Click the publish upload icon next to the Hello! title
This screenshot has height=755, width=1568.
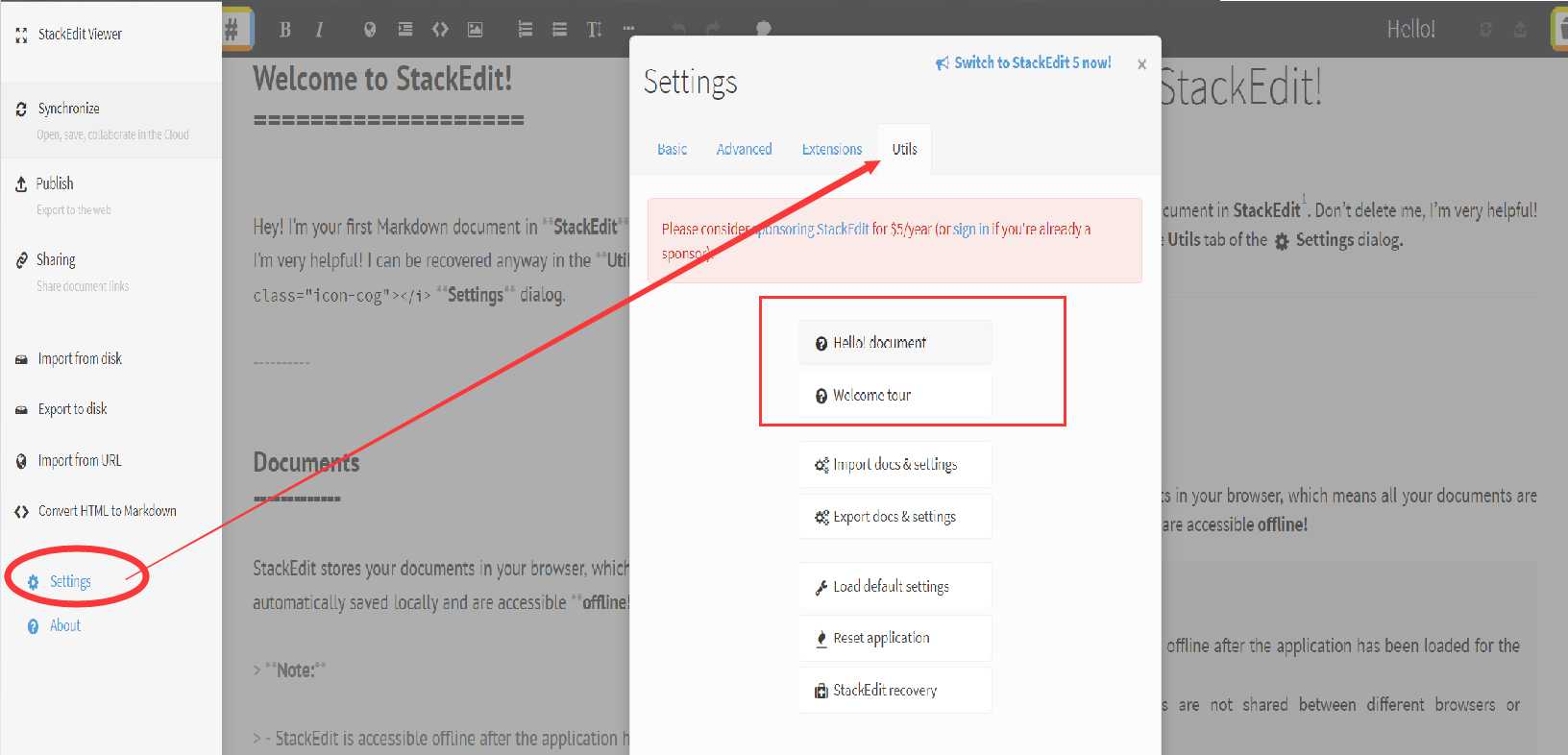(x=1520, y=30)
